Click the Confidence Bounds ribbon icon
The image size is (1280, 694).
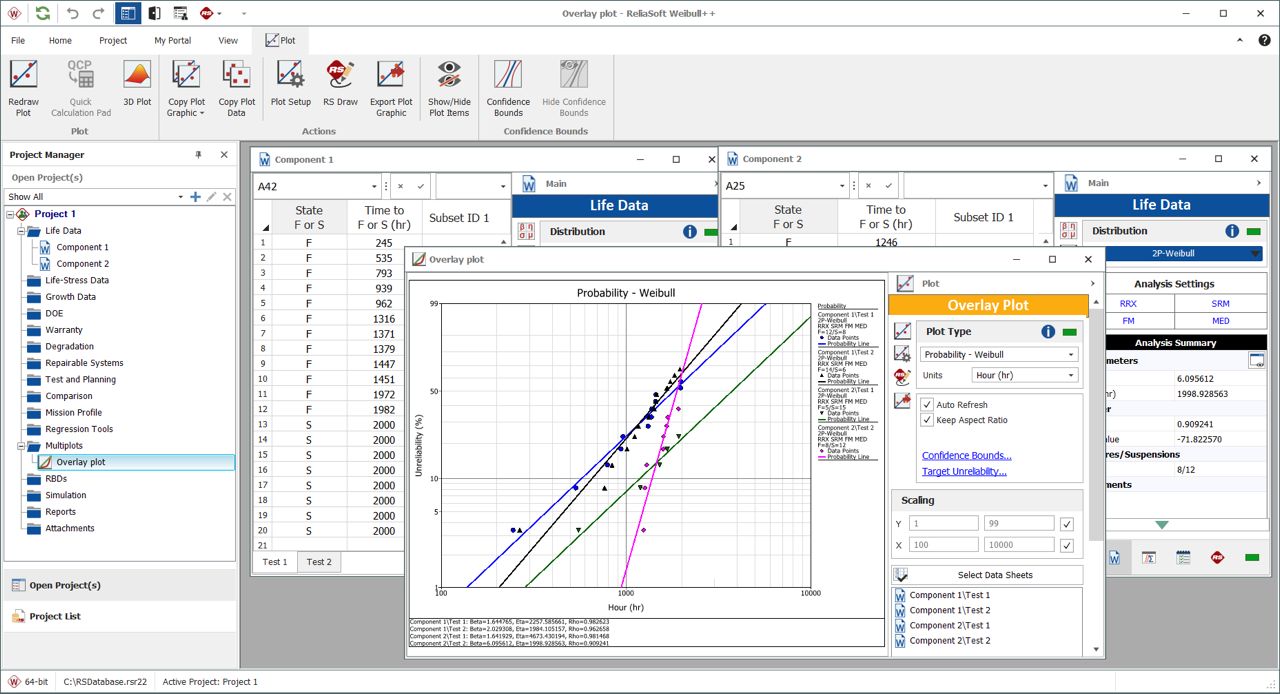tap(508, 88)
